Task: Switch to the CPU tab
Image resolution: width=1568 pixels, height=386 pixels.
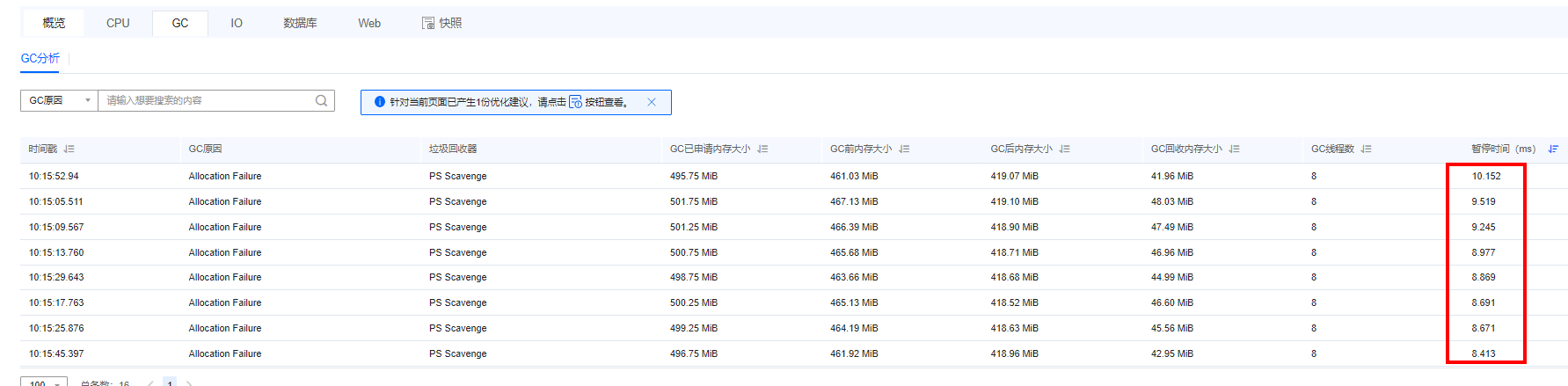Action: click(x=118, y=23)
